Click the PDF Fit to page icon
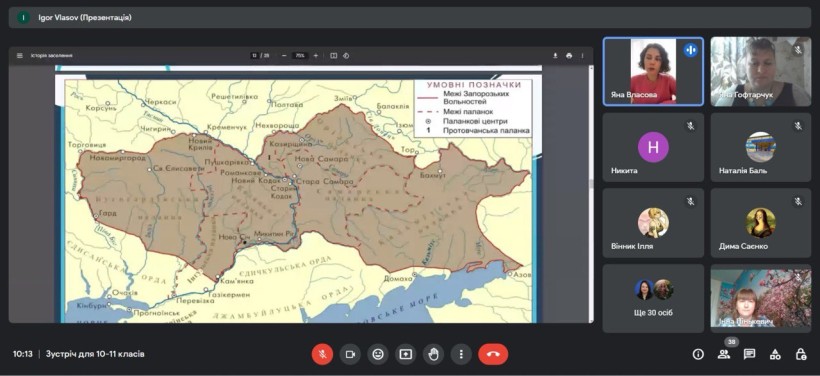Screen dimensions: 820x376 tap(334, 55)
